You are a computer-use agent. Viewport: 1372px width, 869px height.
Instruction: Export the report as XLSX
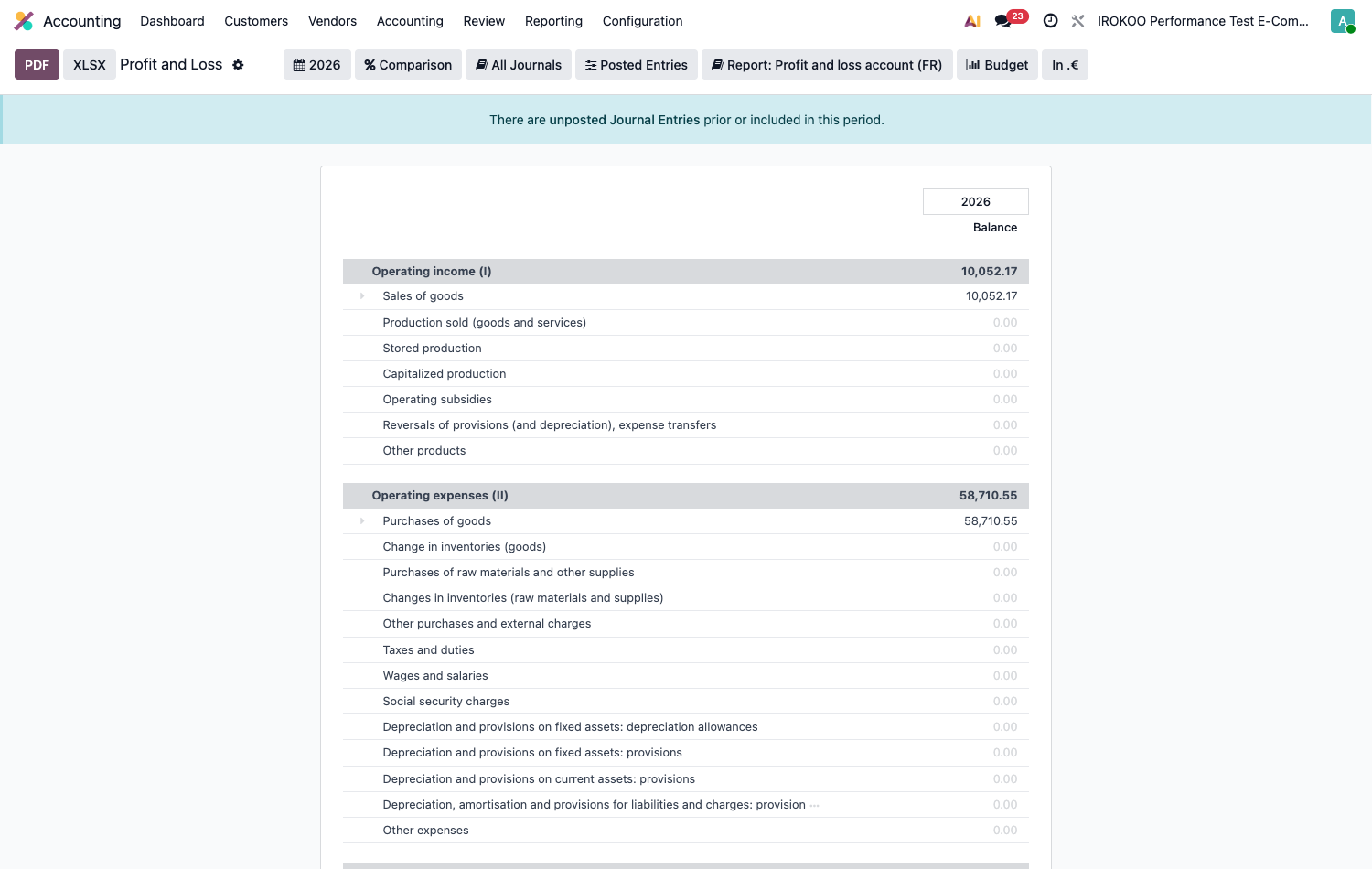[x=90, y=65]
